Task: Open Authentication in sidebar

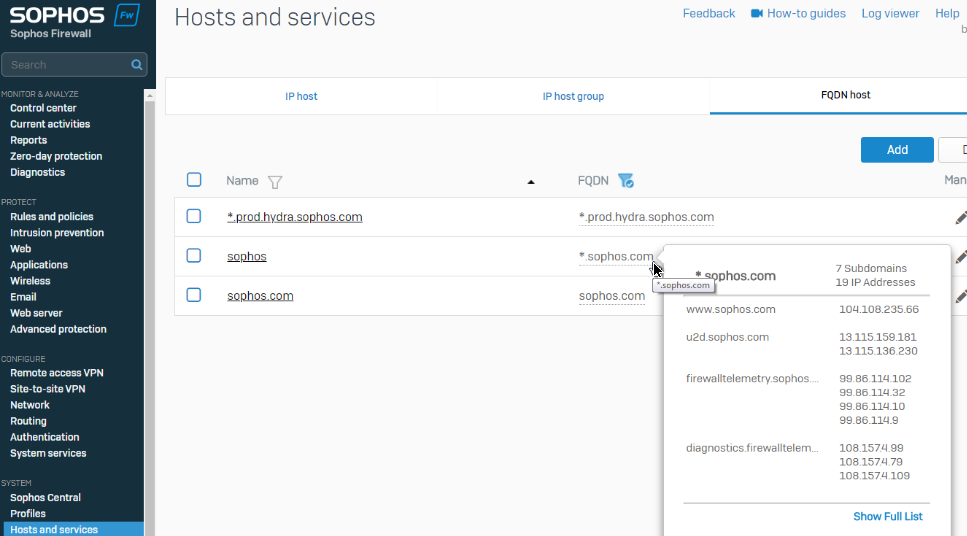Action: coord(44,437)
